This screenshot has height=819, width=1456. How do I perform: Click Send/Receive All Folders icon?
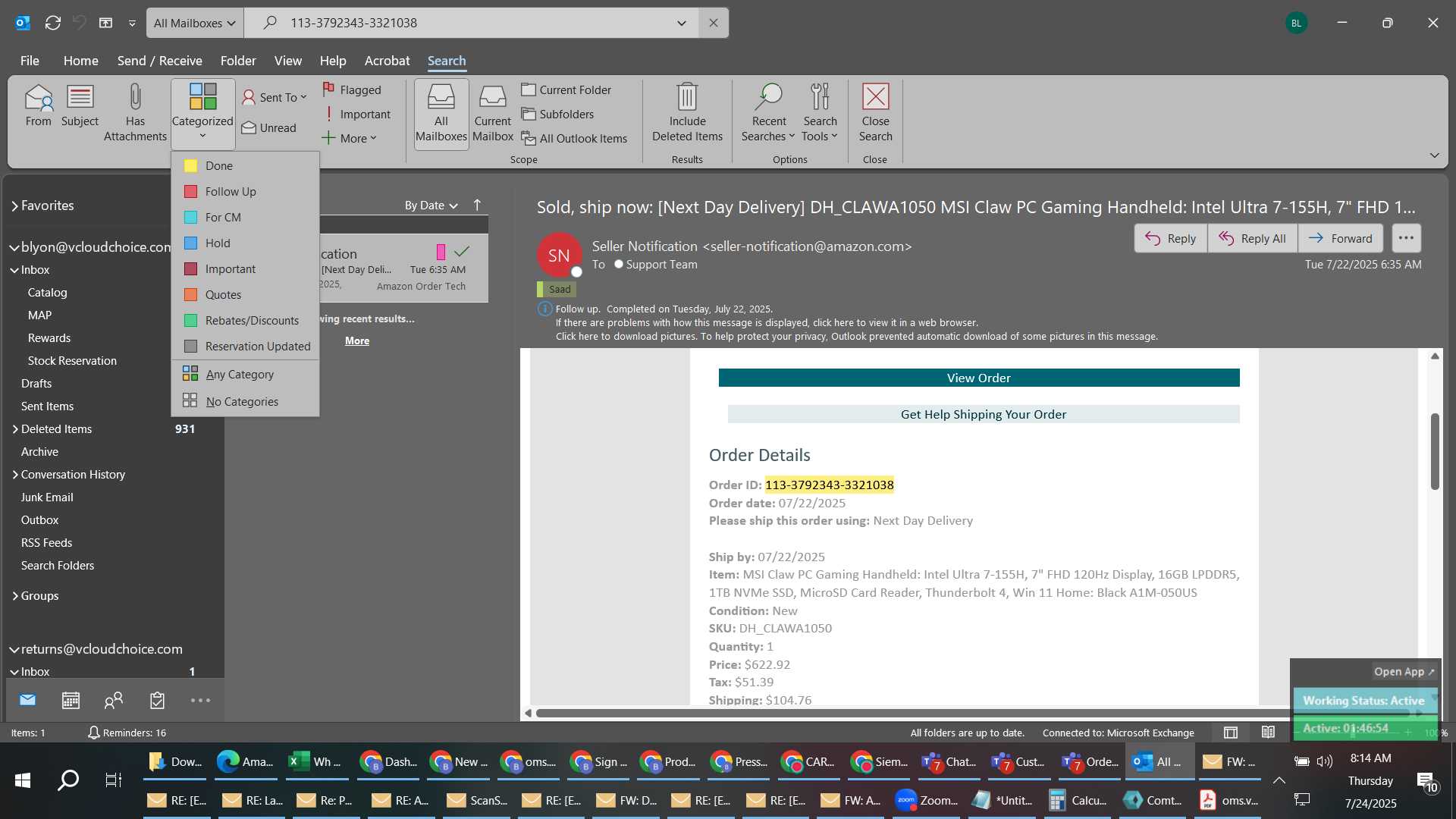52,23
